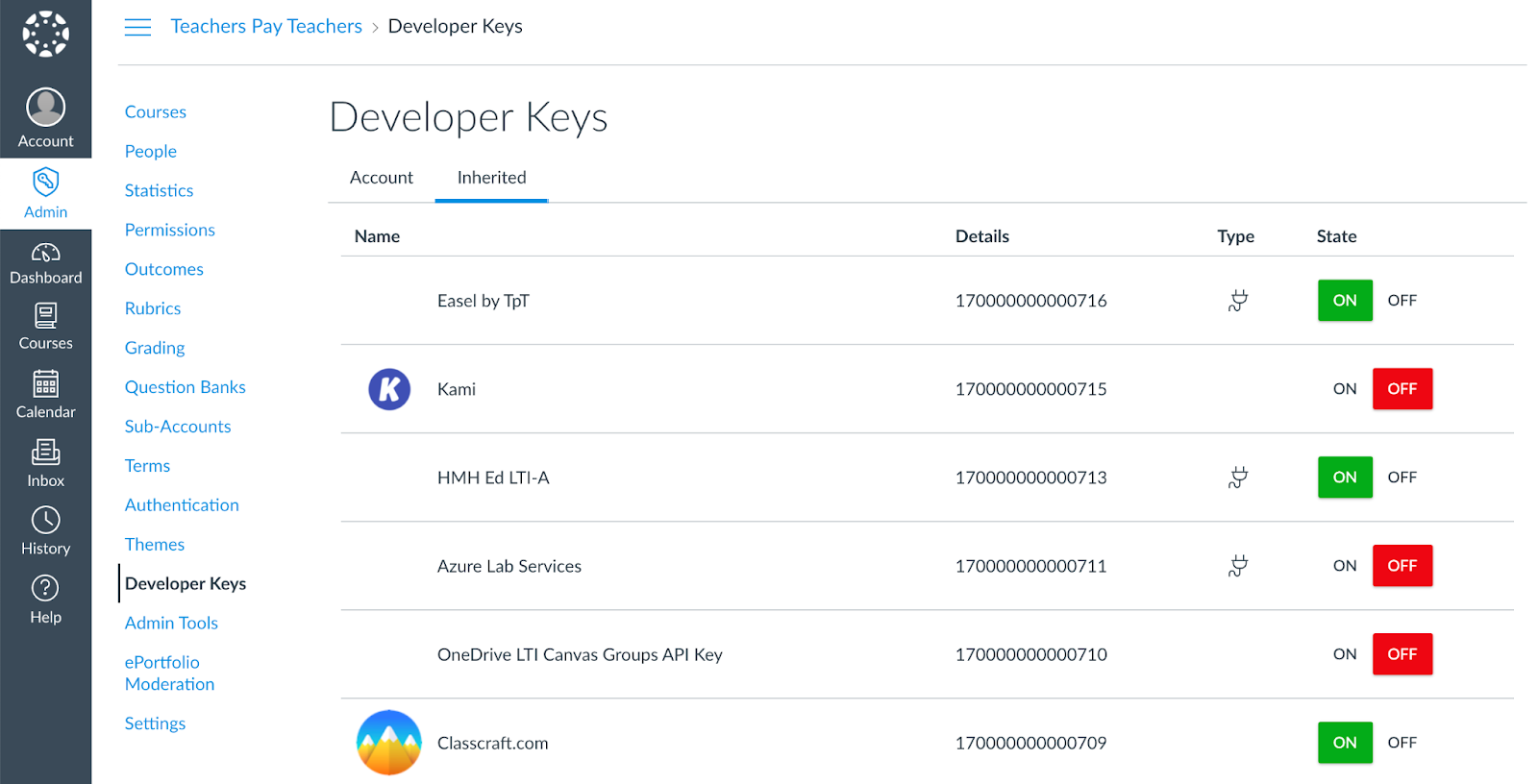Switch to the Inherited tab
Viewport: 1538px width, 784px height.
coord(491,178)
